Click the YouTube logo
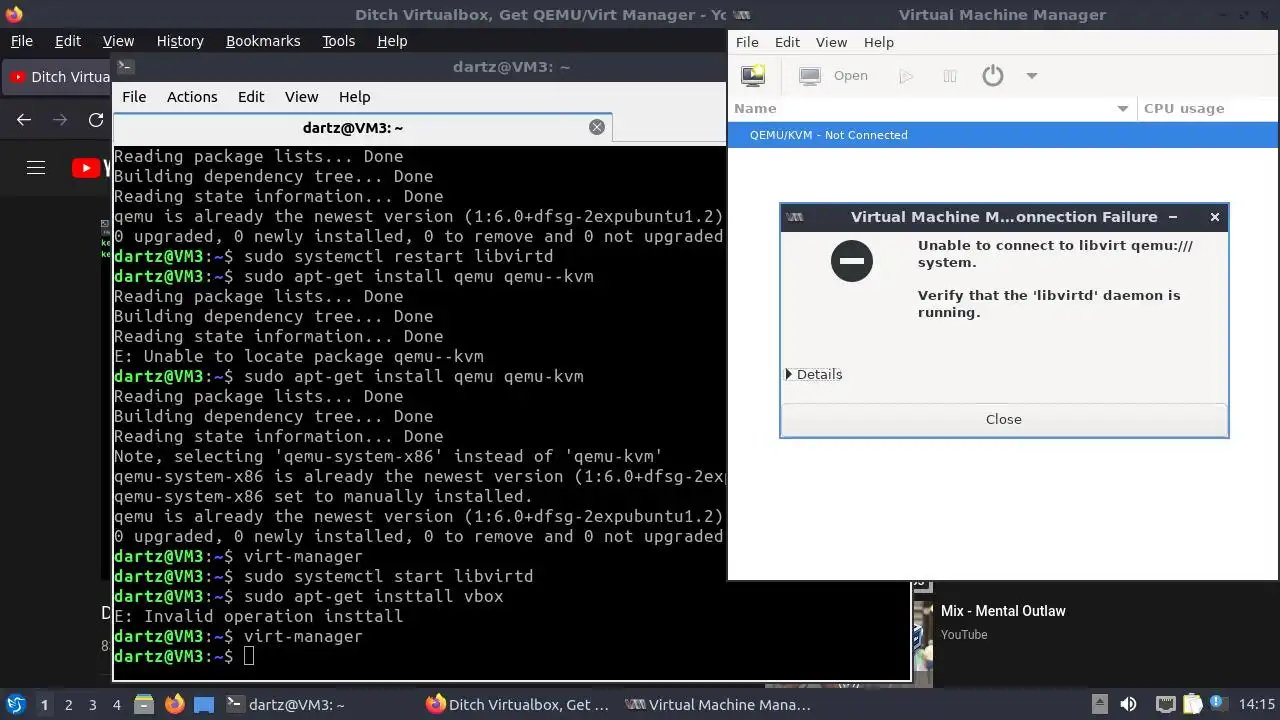The height and width of the screenshot is (720, 1280). (91, 168)
